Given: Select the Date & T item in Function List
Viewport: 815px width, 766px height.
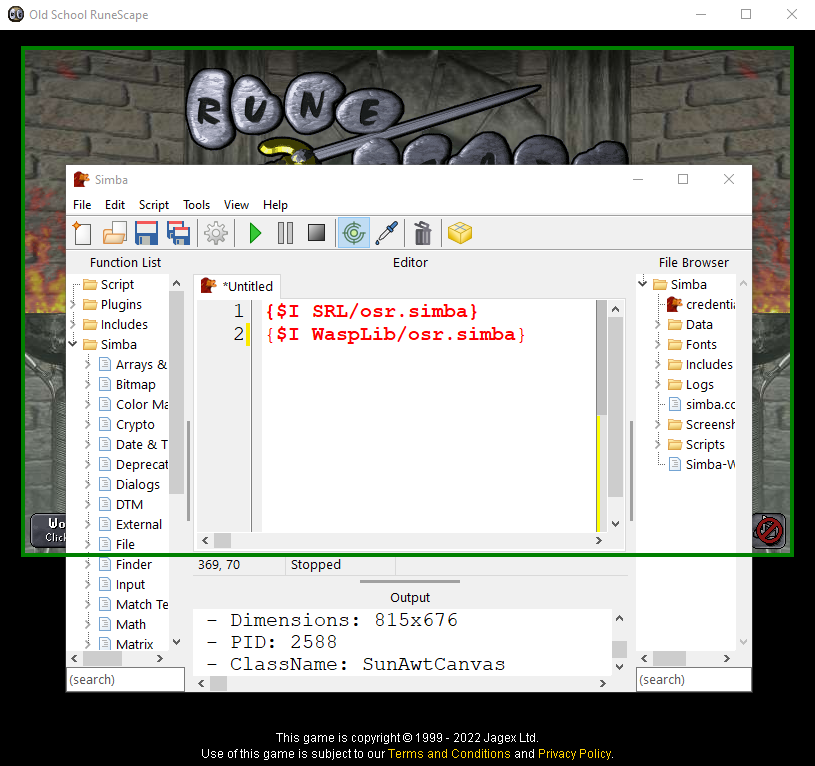Looking at the screenshot, I should pos(133,444).
